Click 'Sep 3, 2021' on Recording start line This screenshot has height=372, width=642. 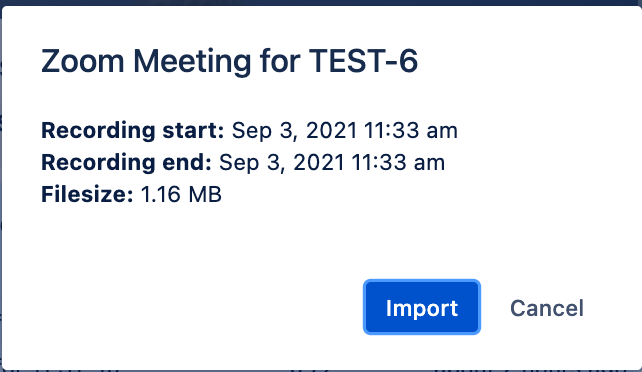coord(295,131)
